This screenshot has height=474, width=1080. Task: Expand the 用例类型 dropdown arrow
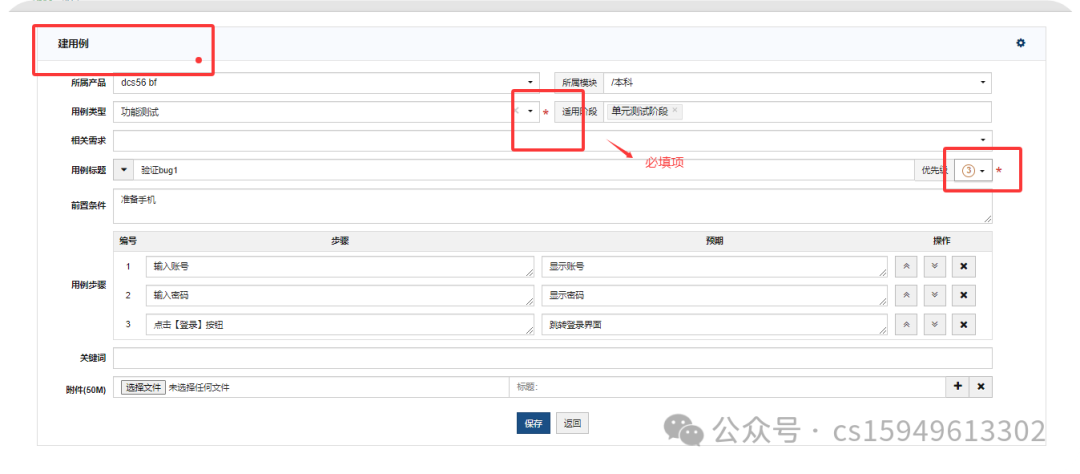click(530, 111)
